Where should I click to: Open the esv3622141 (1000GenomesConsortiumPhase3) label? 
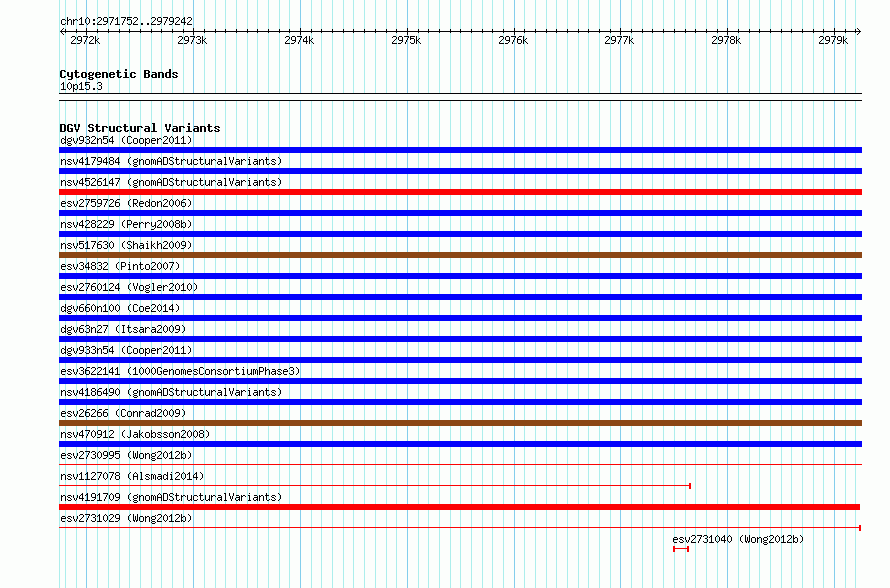coord(180,371)
